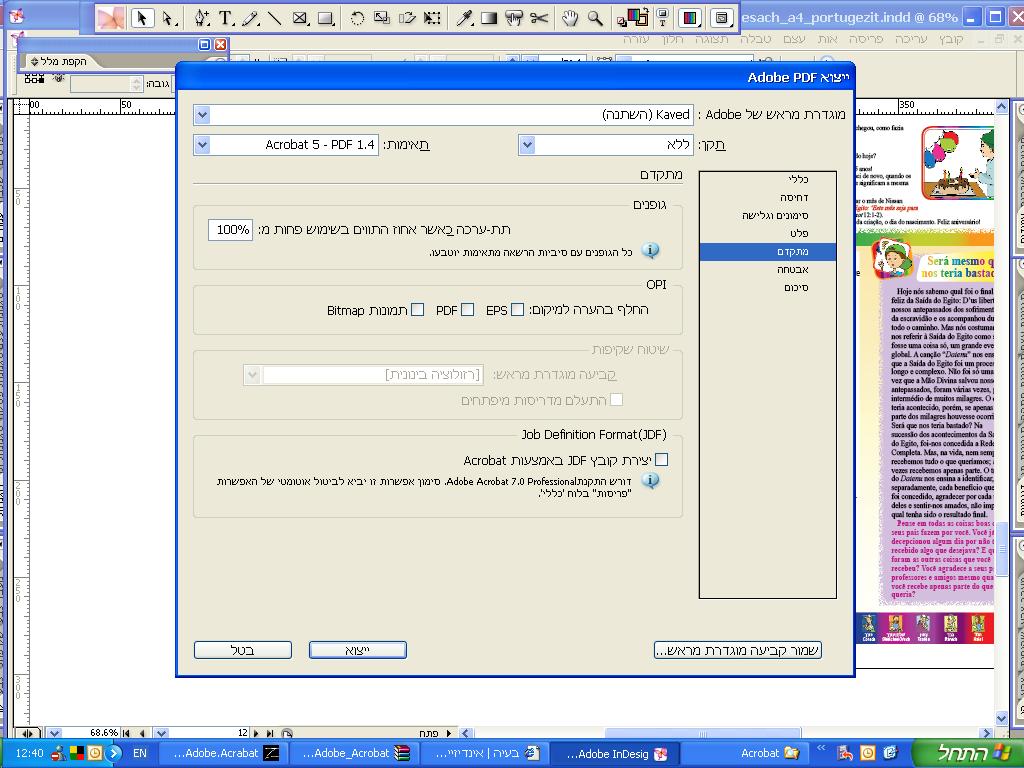Screen dimensions: 1024x768
Task: Select סיכום (Summary) in the category list
Action: pos(767,287)
